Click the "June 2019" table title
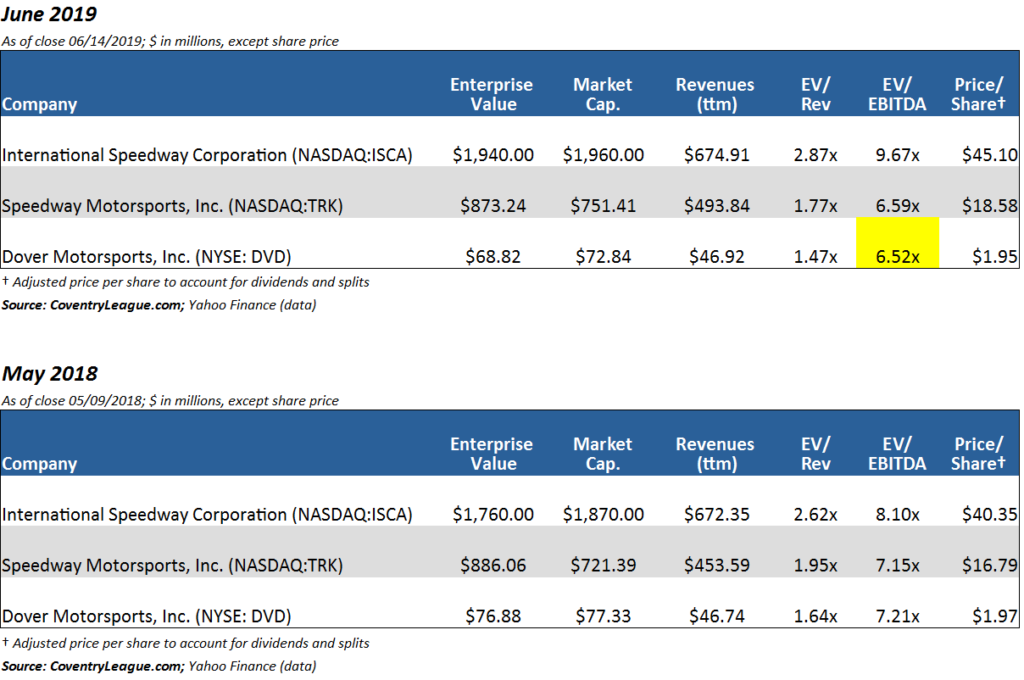Image resolution: width=1024 pixels, height=680 pixels. (x=49, y=14)
